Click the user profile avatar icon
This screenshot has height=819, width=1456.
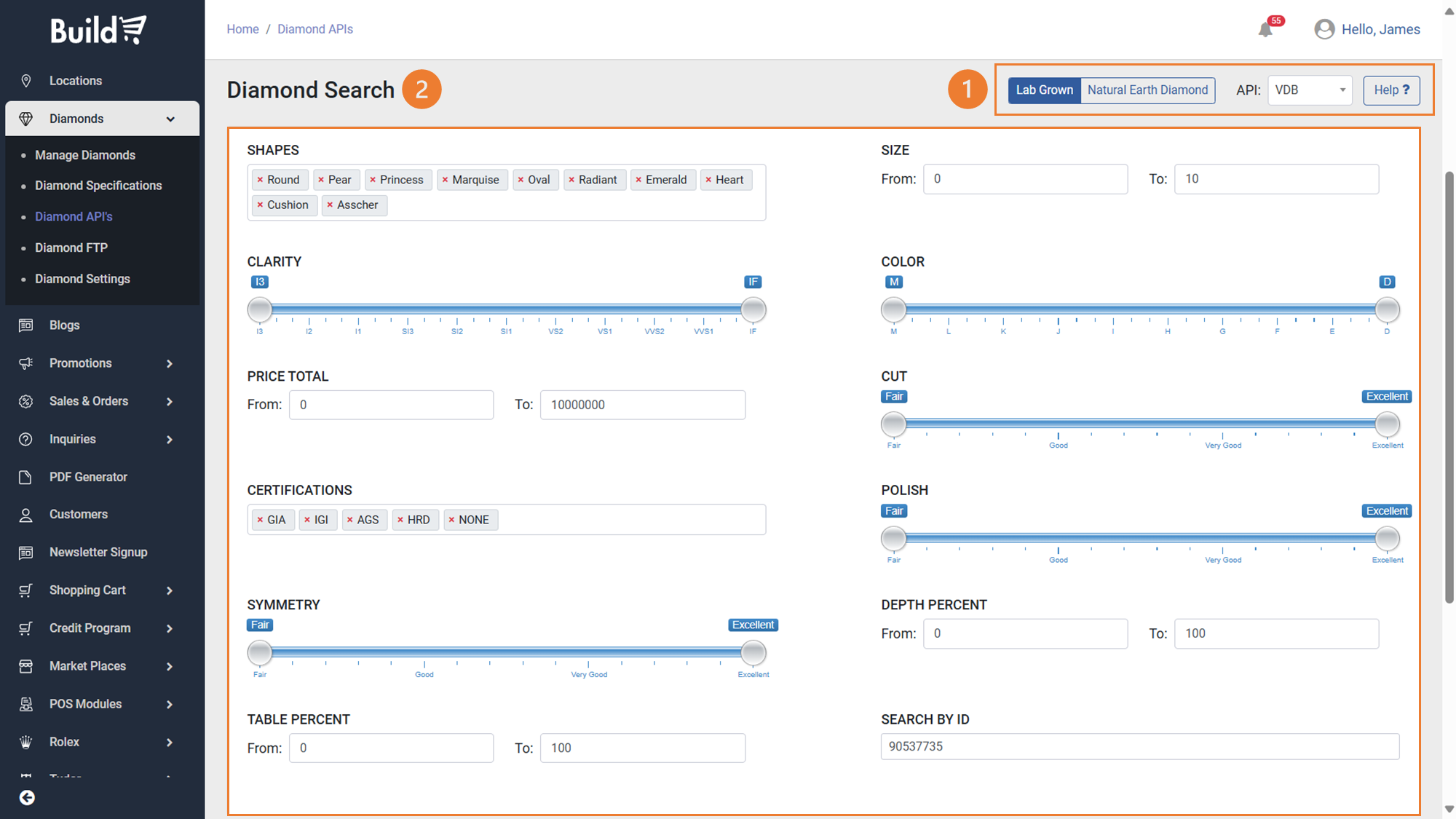(1324, 29)
